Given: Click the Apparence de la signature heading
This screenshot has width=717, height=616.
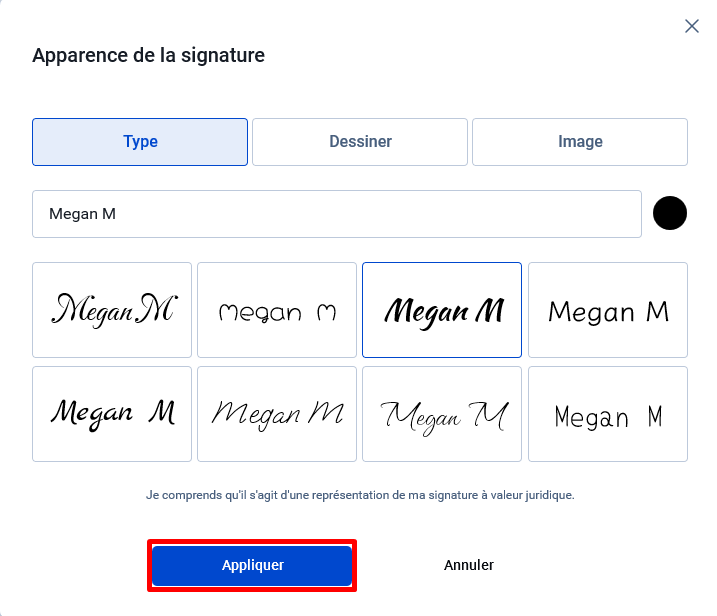Looking at the screenshot, I should click(x=149, y=55).
